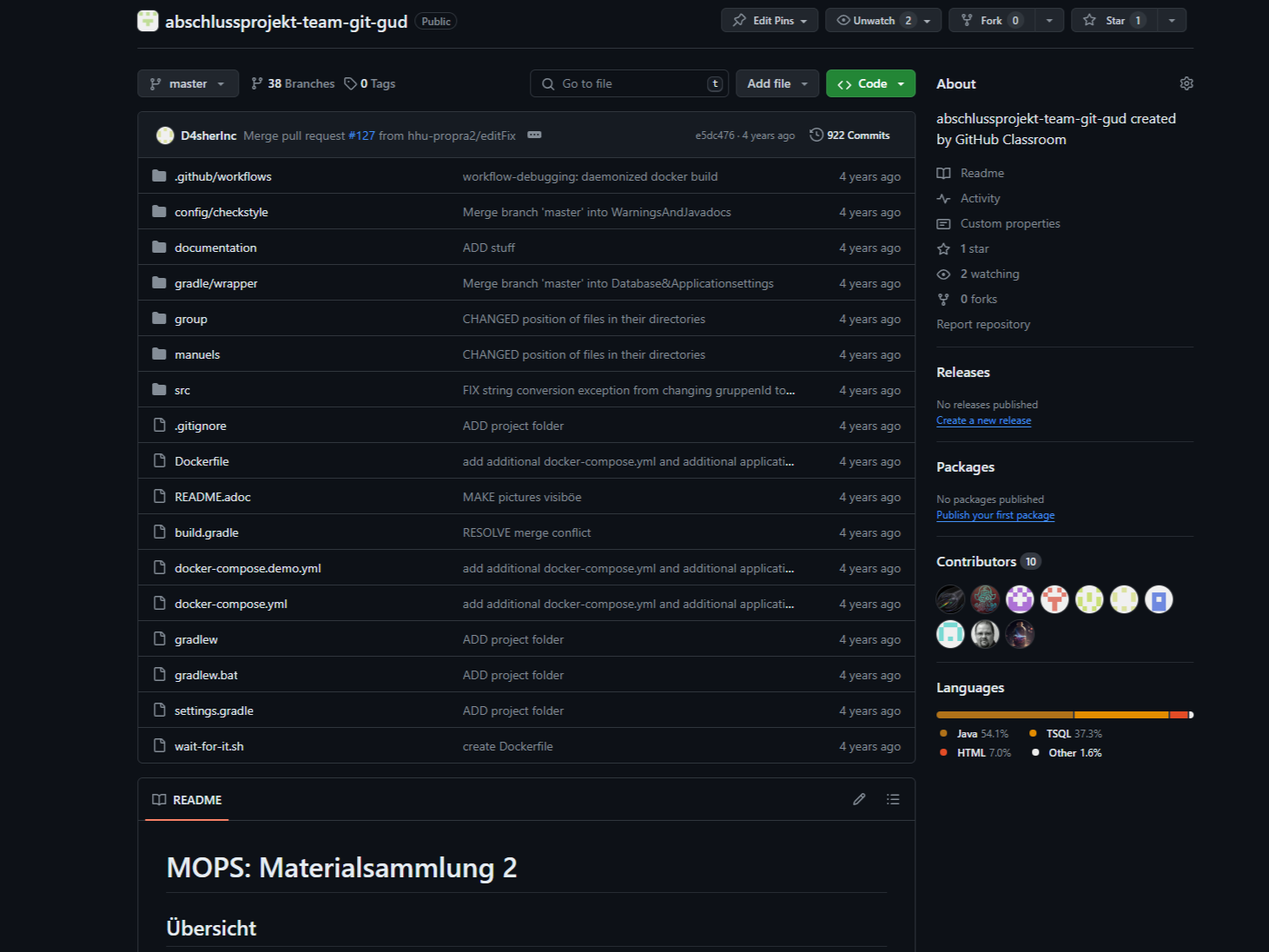Open the Add file dropdown
This screenshot has width=1269, height=952.
click(777, 83)
